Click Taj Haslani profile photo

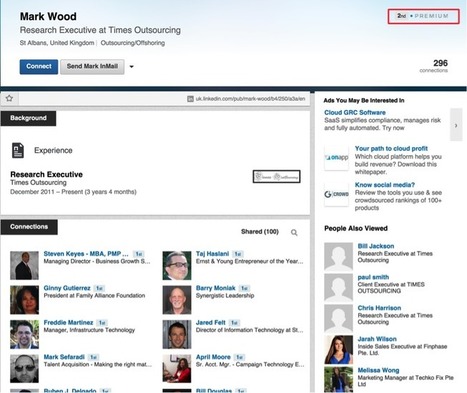177,265
